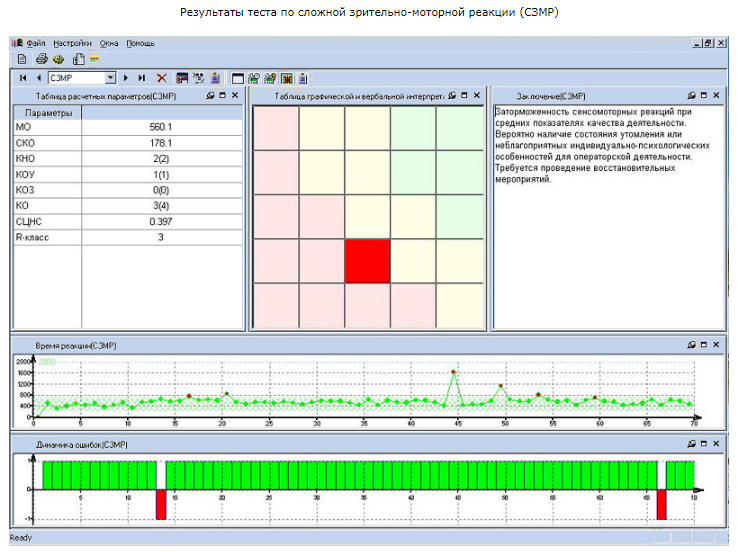Screen dimensions: 738x552
Task: Open the Файл menu
Action: click(36, 43)
